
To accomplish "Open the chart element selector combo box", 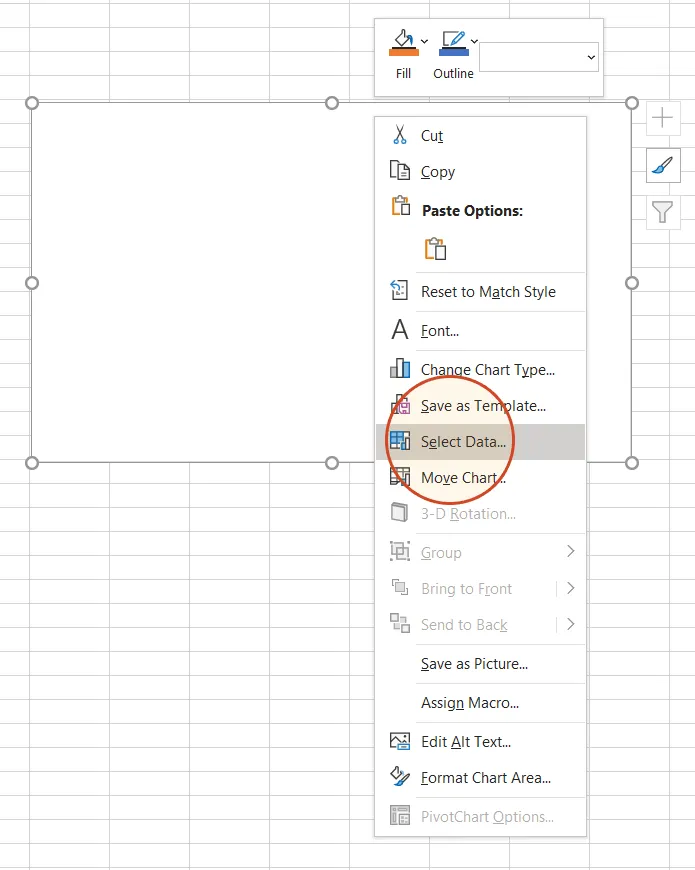I will click(539, 58).
